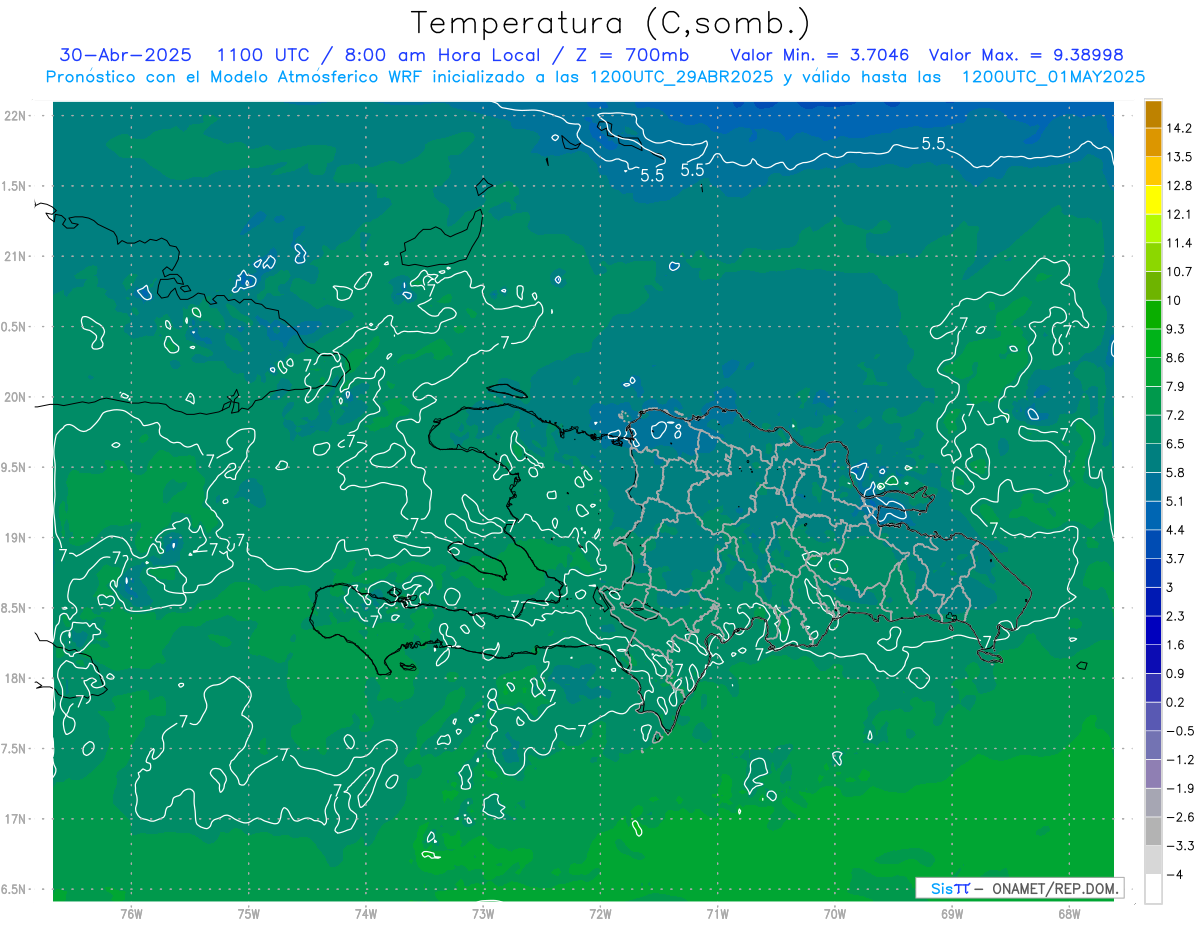Viewport: 1200px width, 927px height.
Task: Click the '0.9' color scale label
Action: [1176, 674]
